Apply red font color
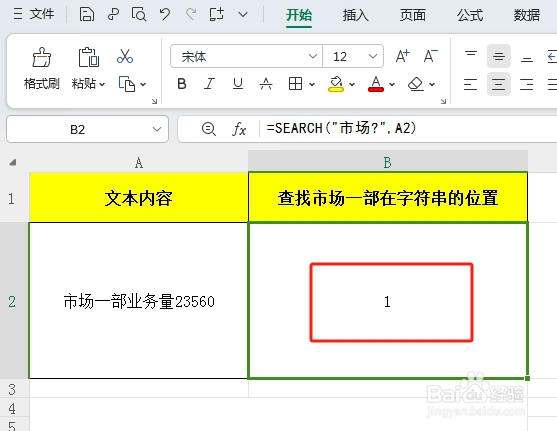 click(376, 84)
